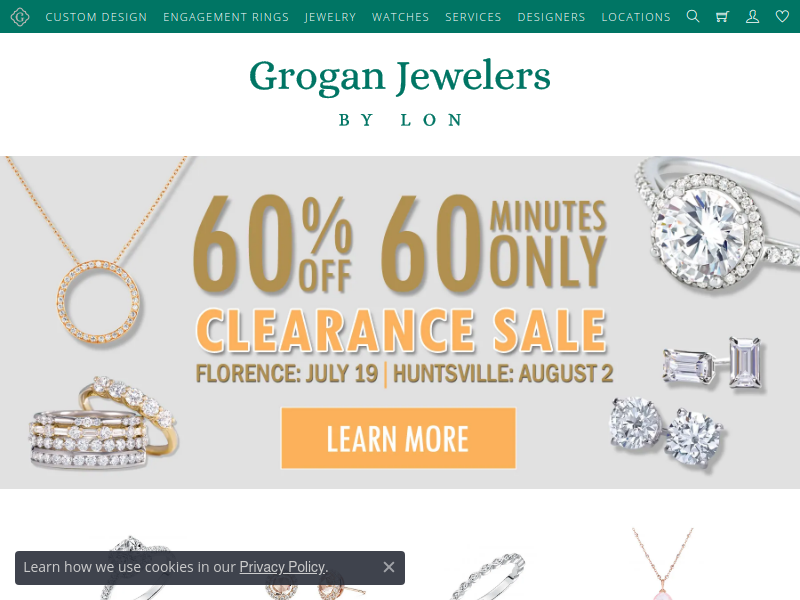Image resolution: width=800 pixels, height=600 pixels.
Task: Open the wishlist heart icon
Action: [782, 17]
